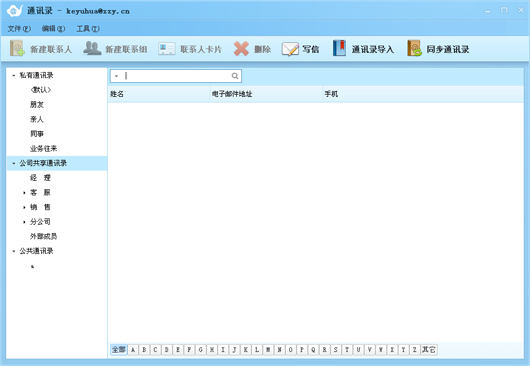The image size is (530, 366).
Task: Click the Sync Address Book (同步通讯录) icon
Action: (x=414, y=48)
